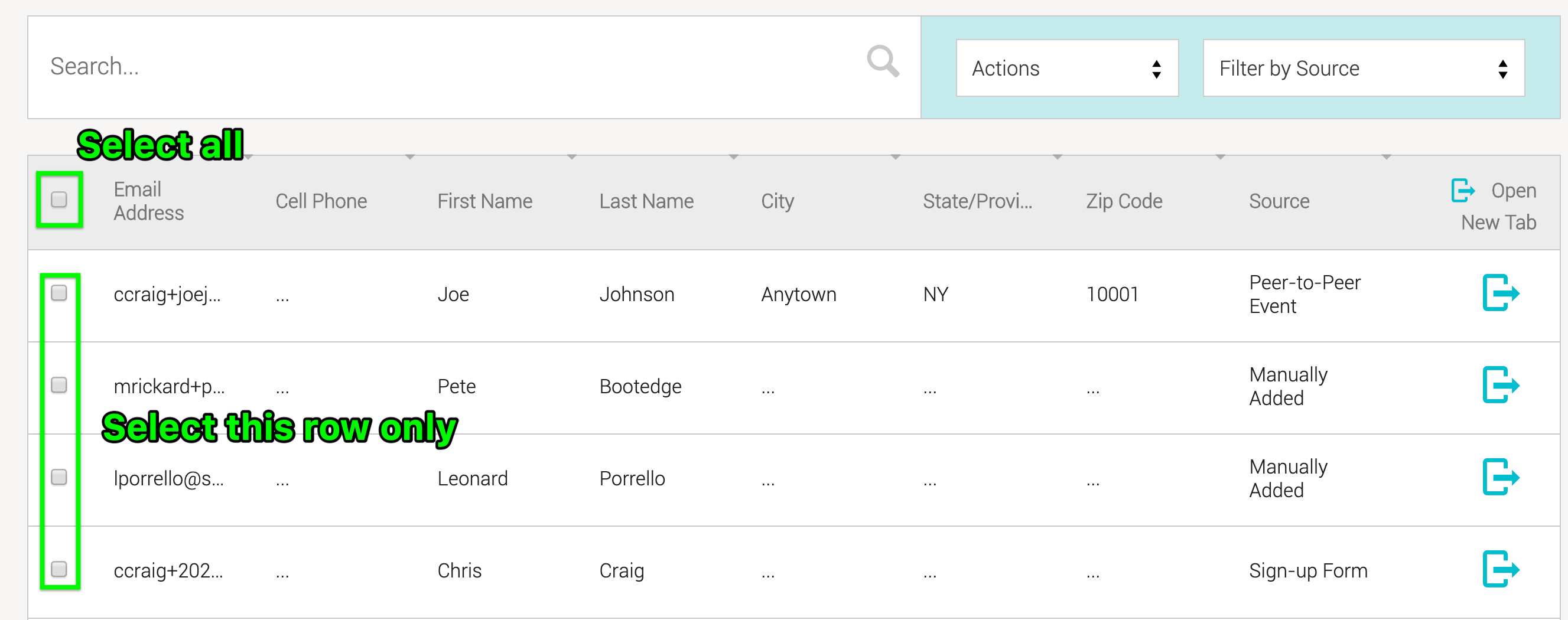Sort by State/Provi... column header
The width and height of the screenshot is (1568, 620).
pos(977,201)
